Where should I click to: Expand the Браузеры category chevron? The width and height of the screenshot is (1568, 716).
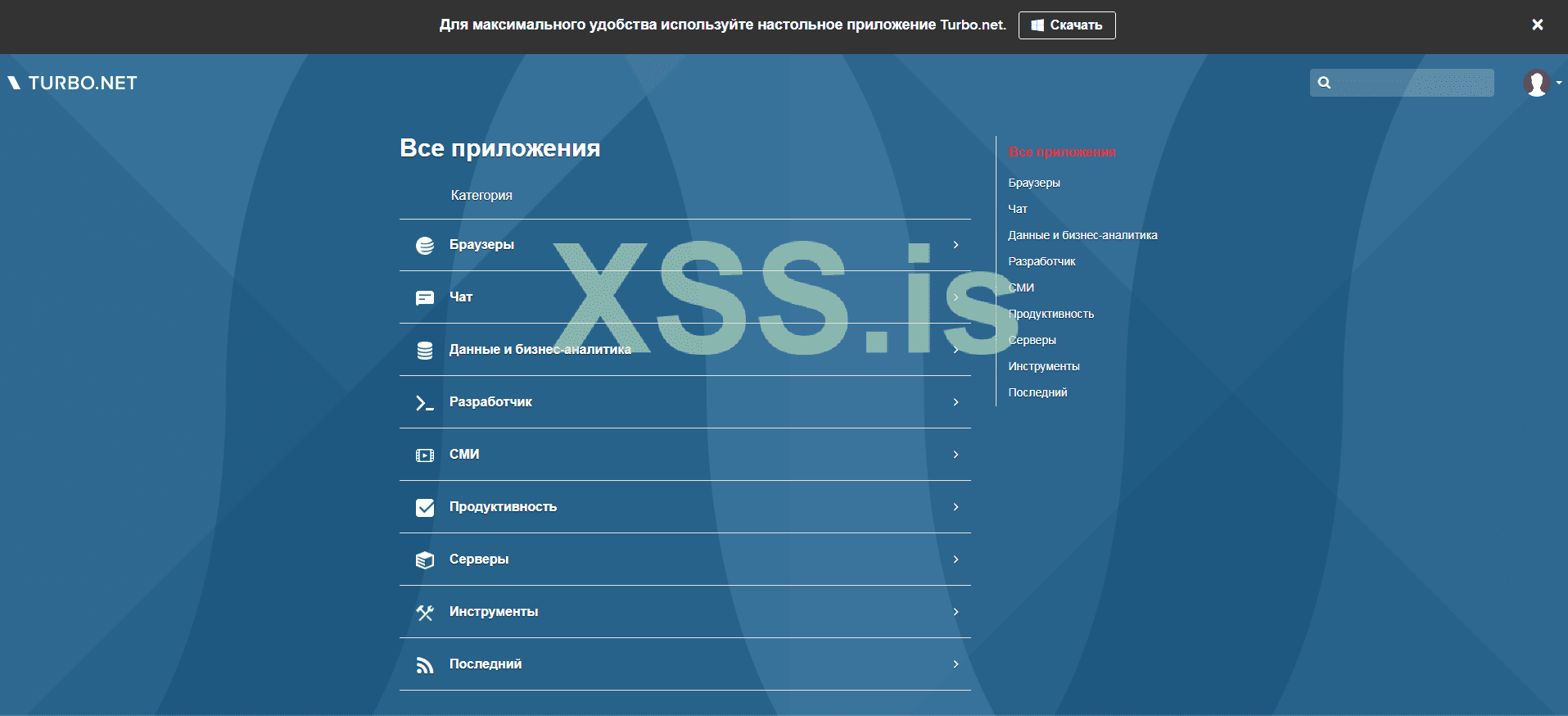956,245
